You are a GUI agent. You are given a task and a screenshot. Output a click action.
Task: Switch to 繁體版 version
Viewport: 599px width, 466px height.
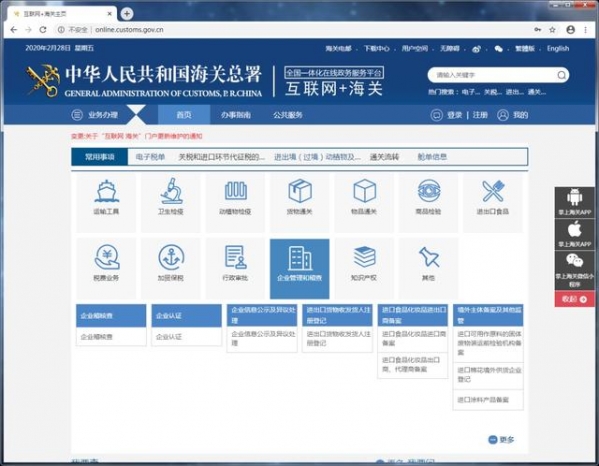(x=525, y=49)
